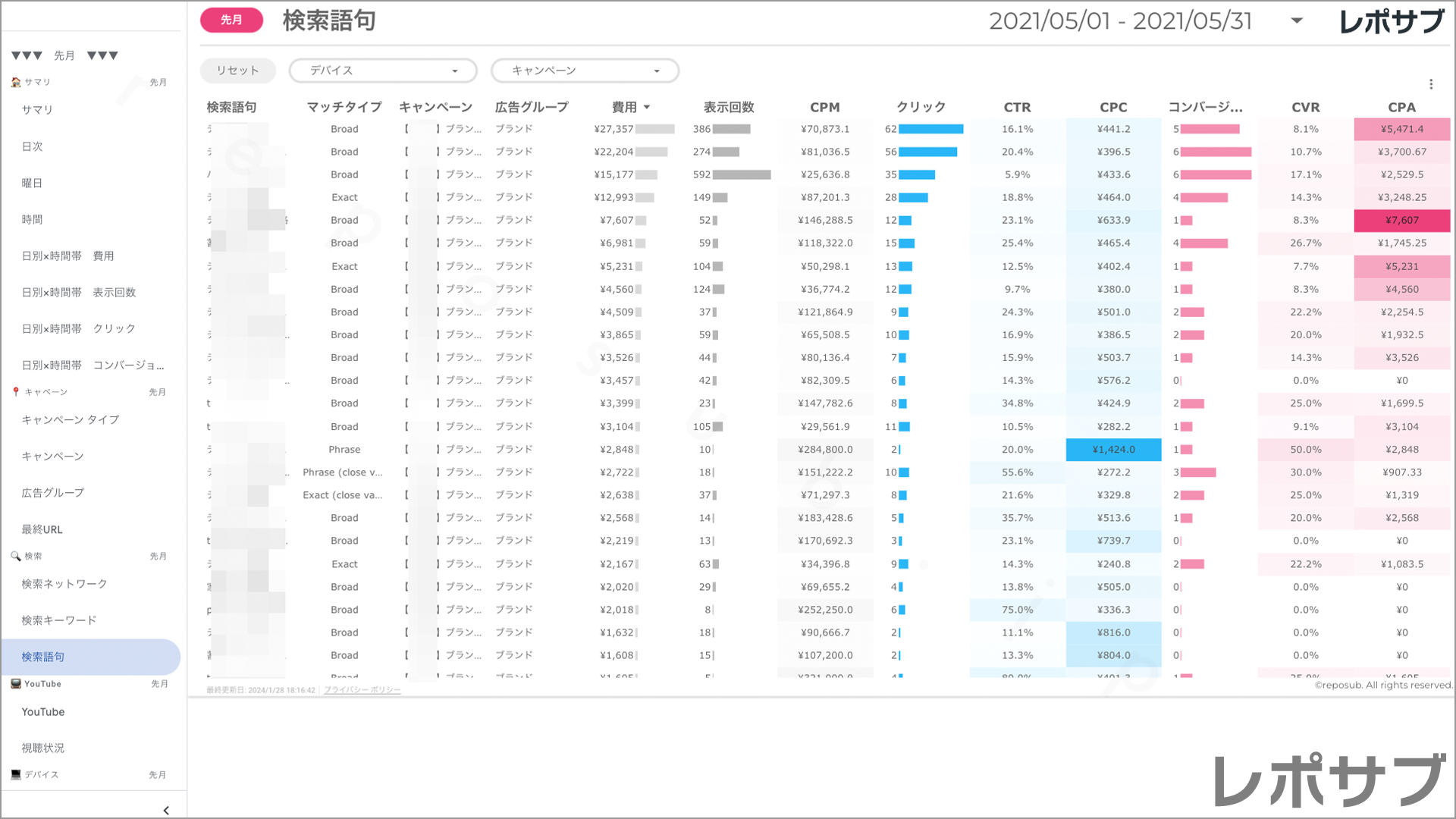Screen dimensions: 1456x819
Task: Click the 視聴状況 item under YouTube
Action: point(43,748)
